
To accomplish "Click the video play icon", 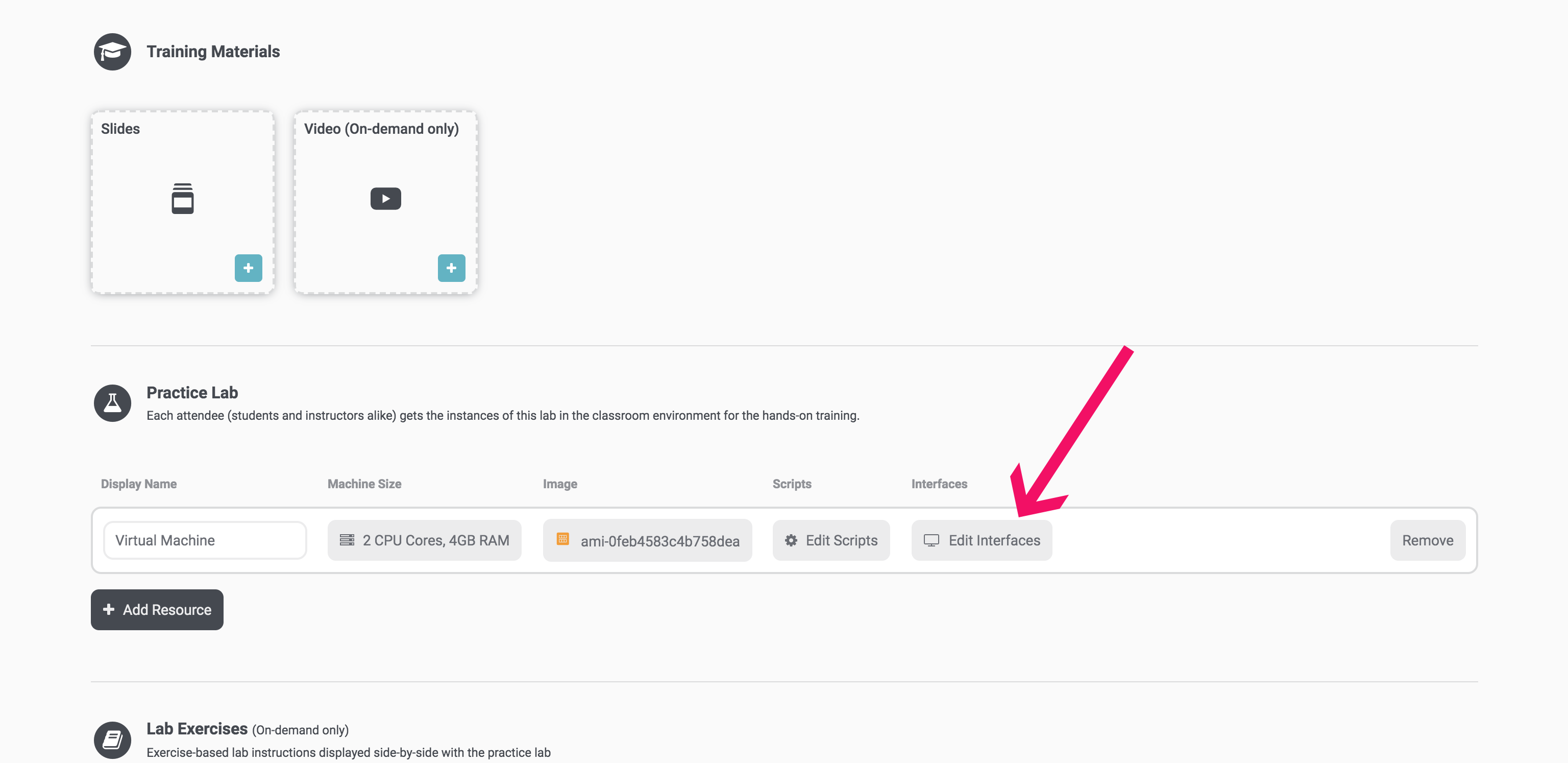I will pyautogui.click(x=385, y=198).
